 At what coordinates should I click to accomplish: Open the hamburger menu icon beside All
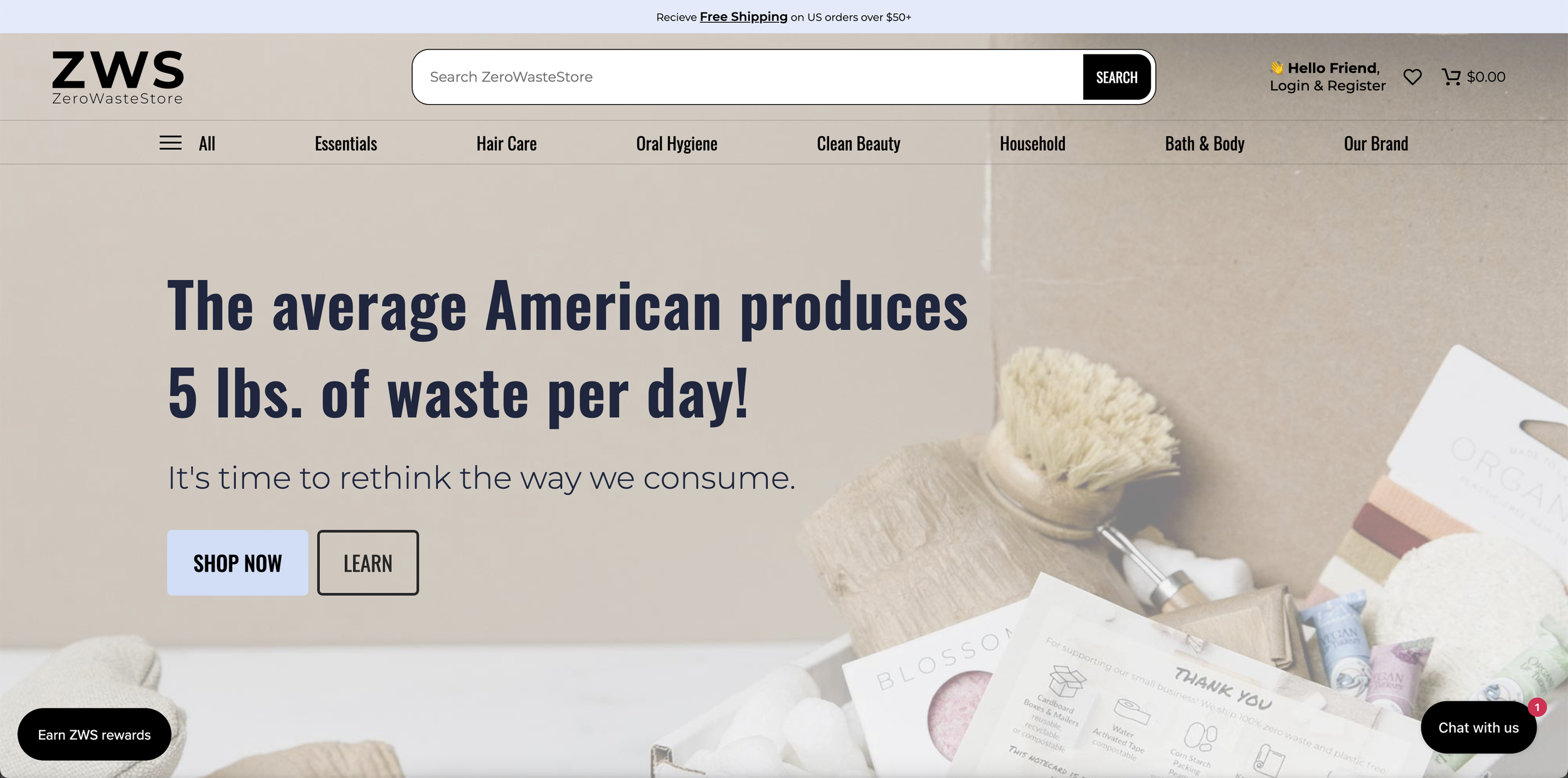(171, 143)
